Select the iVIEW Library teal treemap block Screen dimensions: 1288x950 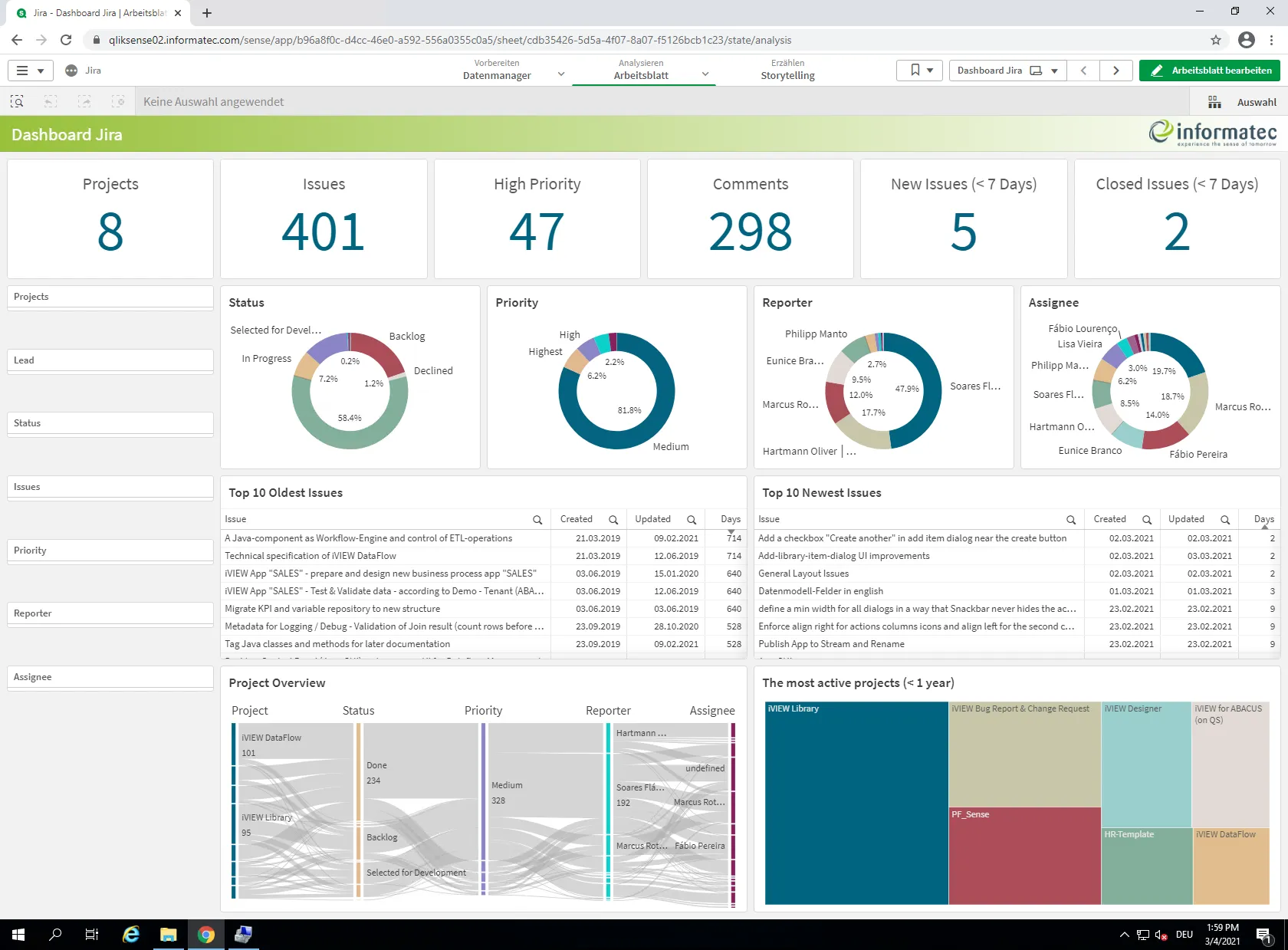tap(856, 803)
